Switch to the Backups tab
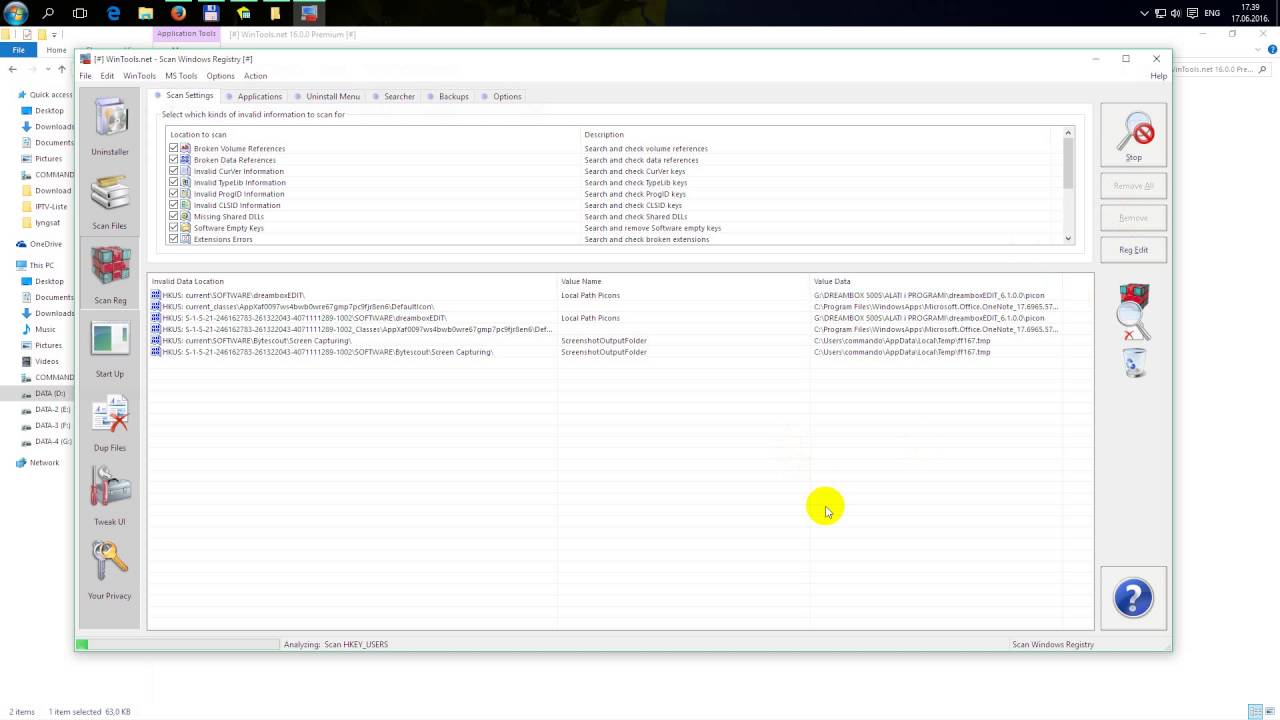The height and width of the screenshot is (720, 1280). coord(447,96)
